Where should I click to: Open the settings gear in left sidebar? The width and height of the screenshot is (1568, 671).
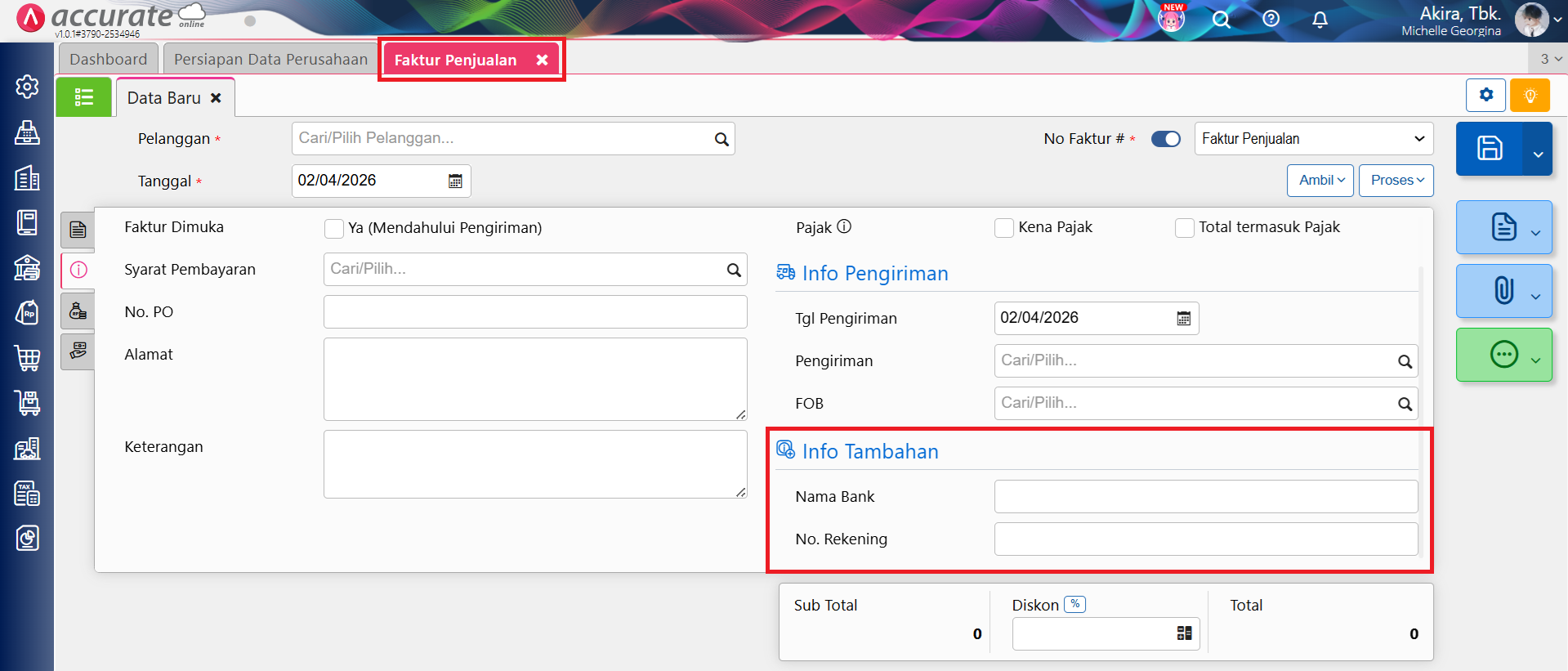tap(27, 87)
